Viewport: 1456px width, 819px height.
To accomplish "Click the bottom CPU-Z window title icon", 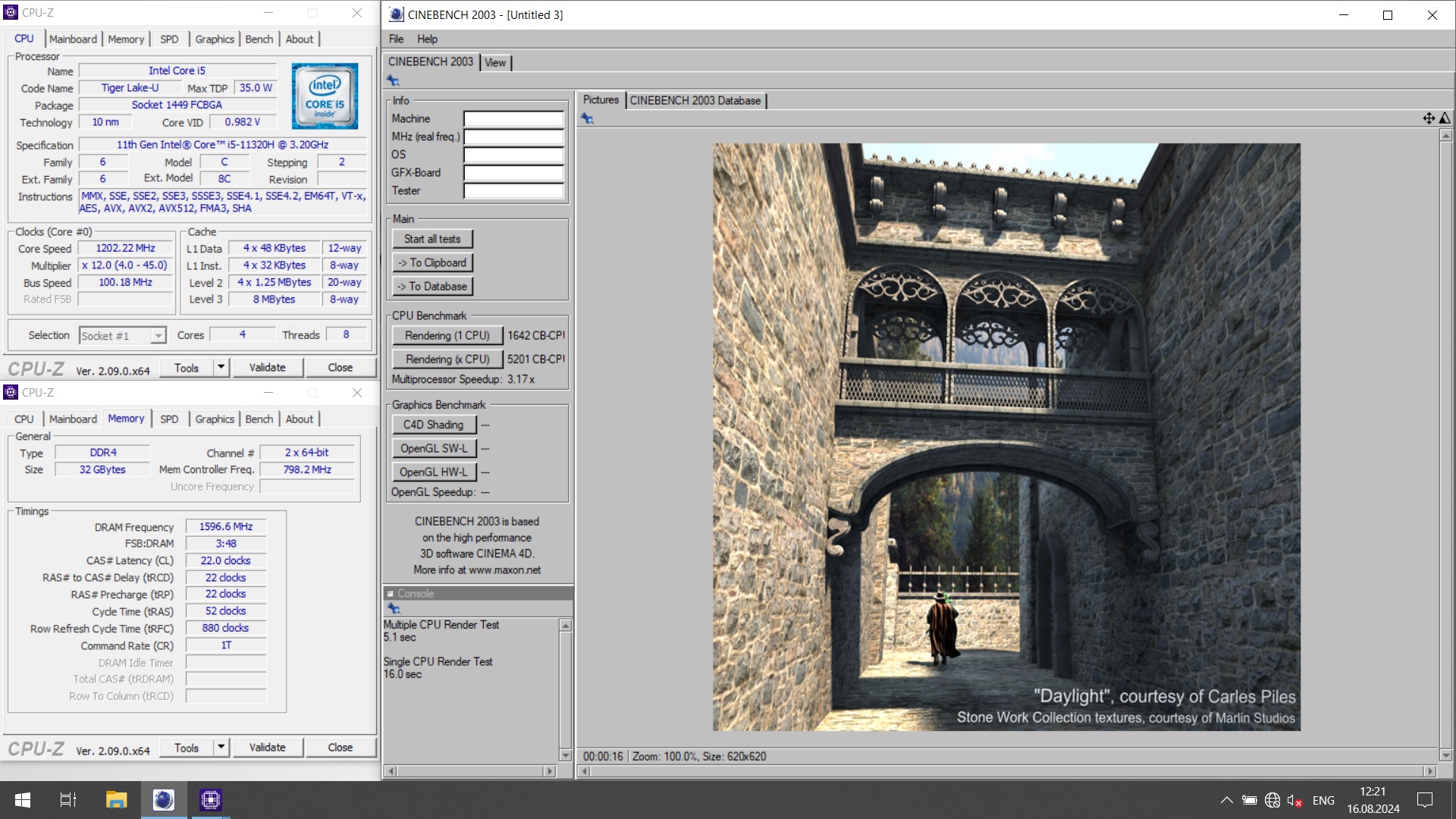I will pyautogui.click(x=11, y=392).
